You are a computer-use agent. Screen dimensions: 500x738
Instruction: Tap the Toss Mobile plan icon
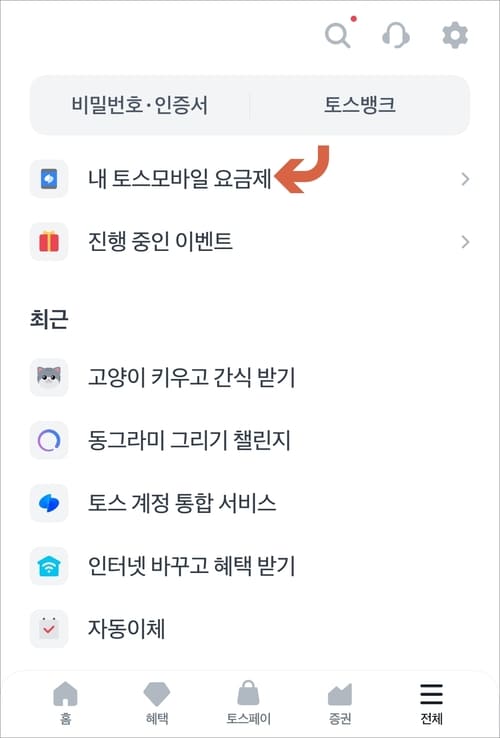49,179
